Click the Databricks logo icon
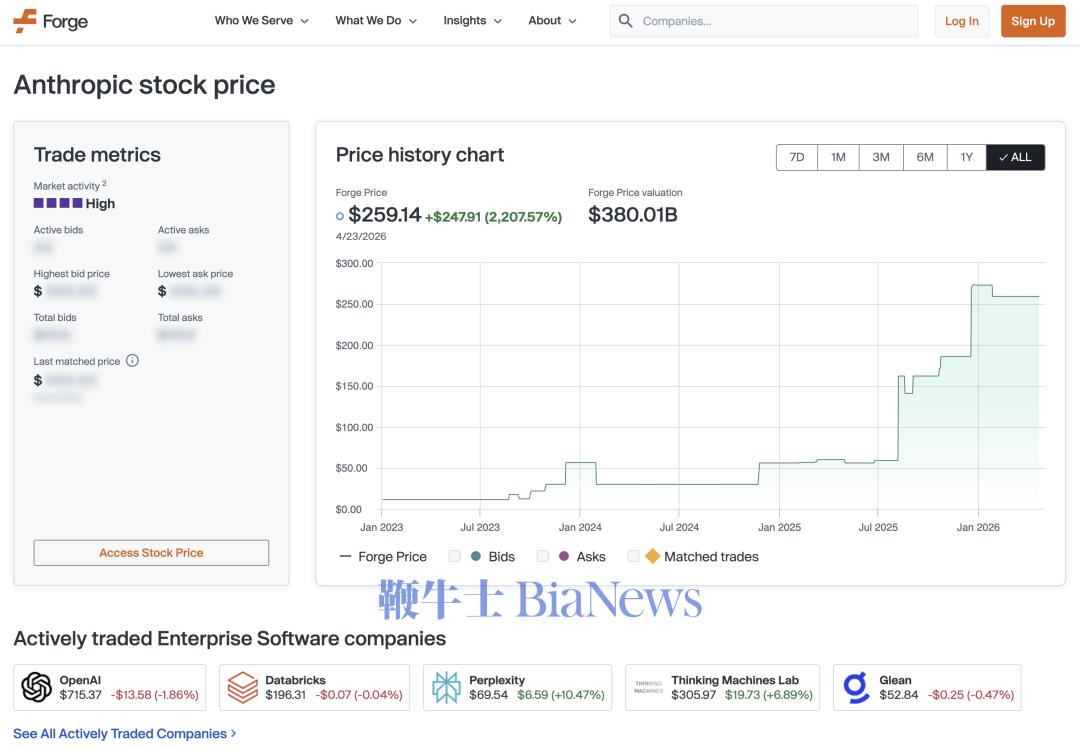Viewport: 1080px width, 750px height. (243, 687)
